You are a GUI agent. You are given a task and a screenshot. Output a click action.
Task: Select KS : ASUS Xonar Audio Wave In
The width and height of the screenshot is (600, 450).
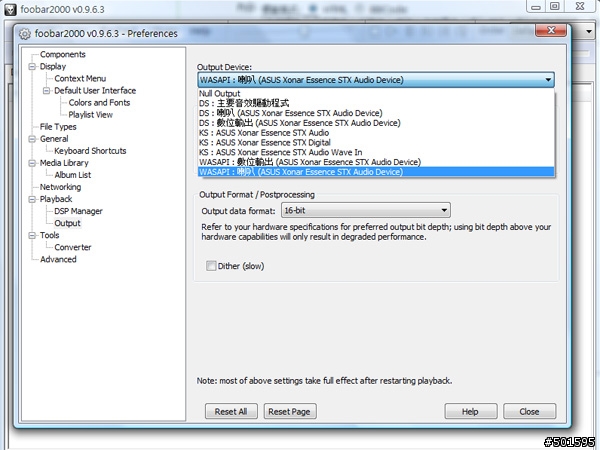tap(376, 152)
